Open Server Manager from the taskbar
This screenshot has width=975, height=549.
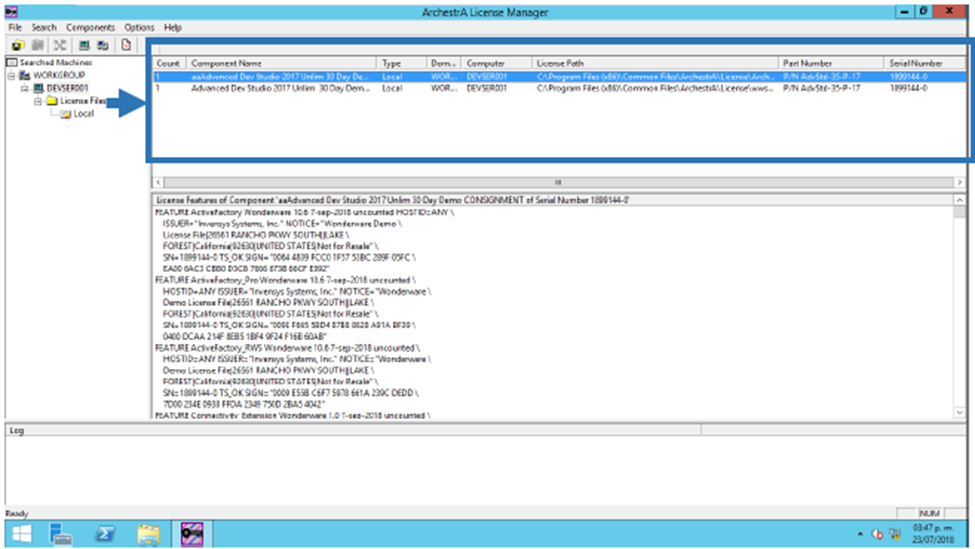point(62,534)
